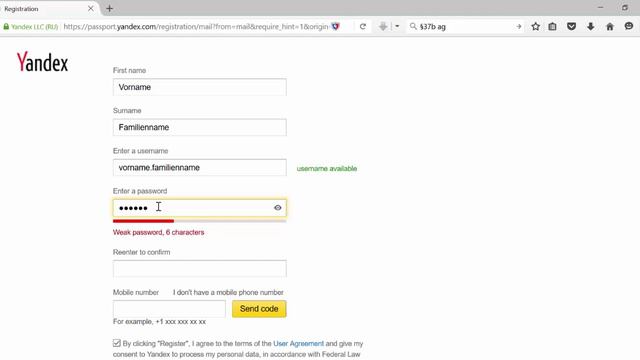The image size is (640, 360).
Task: Click the Send code button
Action: coord(259,309)
